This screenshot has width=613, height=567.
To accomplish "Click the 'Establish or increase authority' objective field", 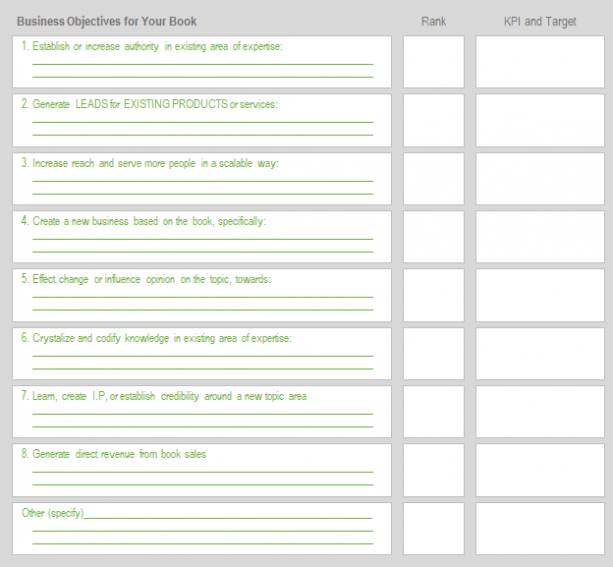I will pos(202,62).
